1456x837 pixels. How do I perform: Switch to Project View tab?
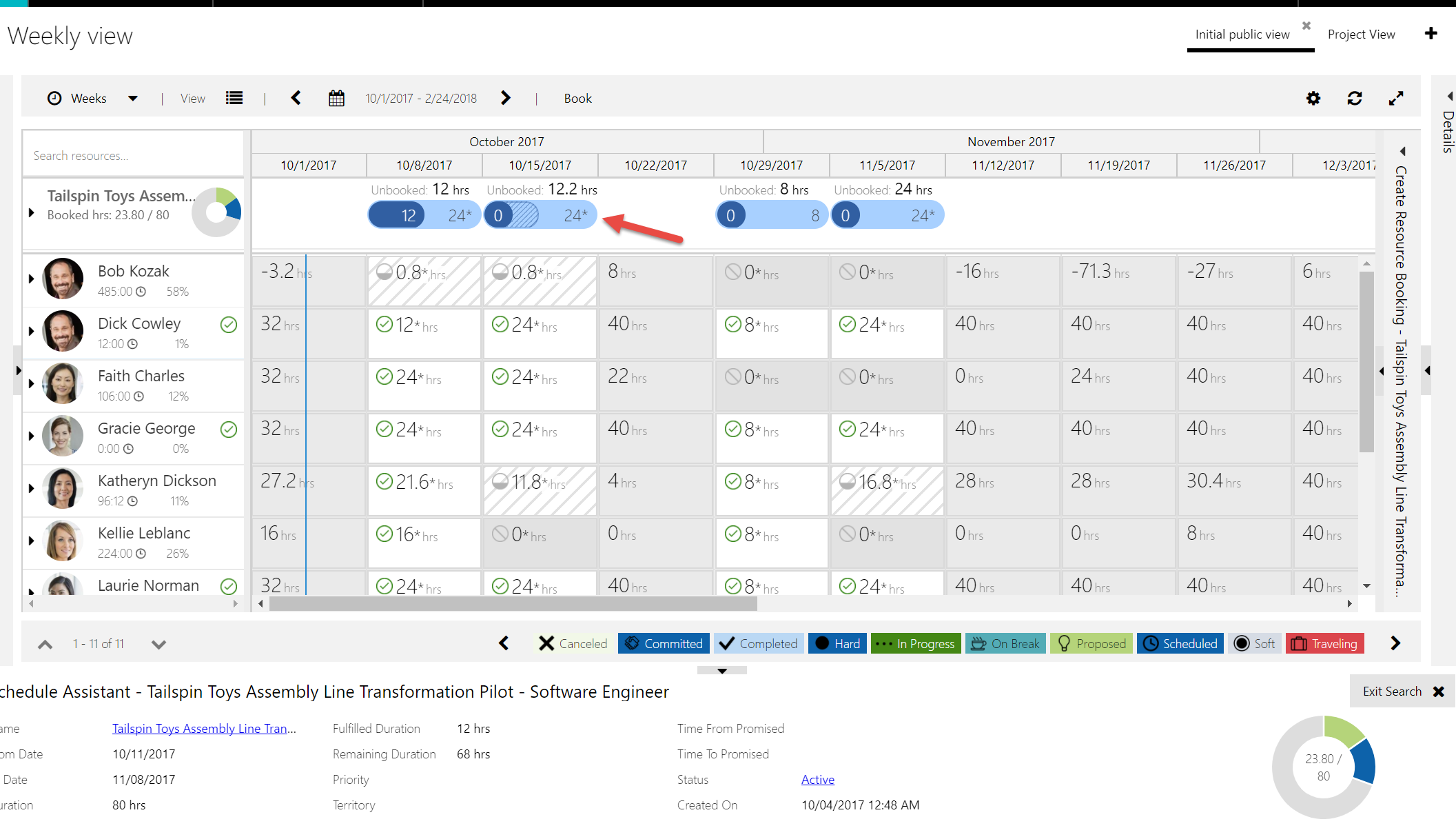(x=1361, y=34)
